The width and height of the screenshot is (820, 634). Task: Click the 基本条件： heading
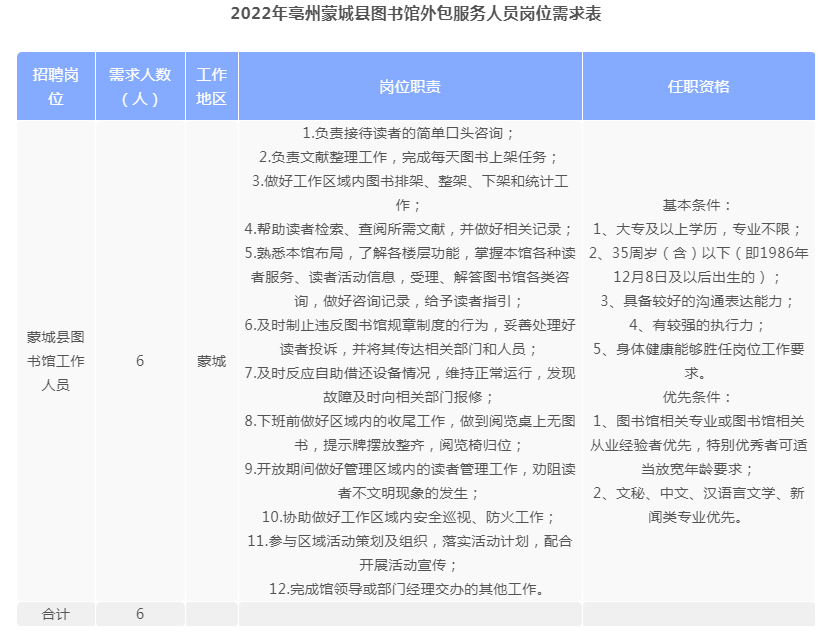coord(699,205)
